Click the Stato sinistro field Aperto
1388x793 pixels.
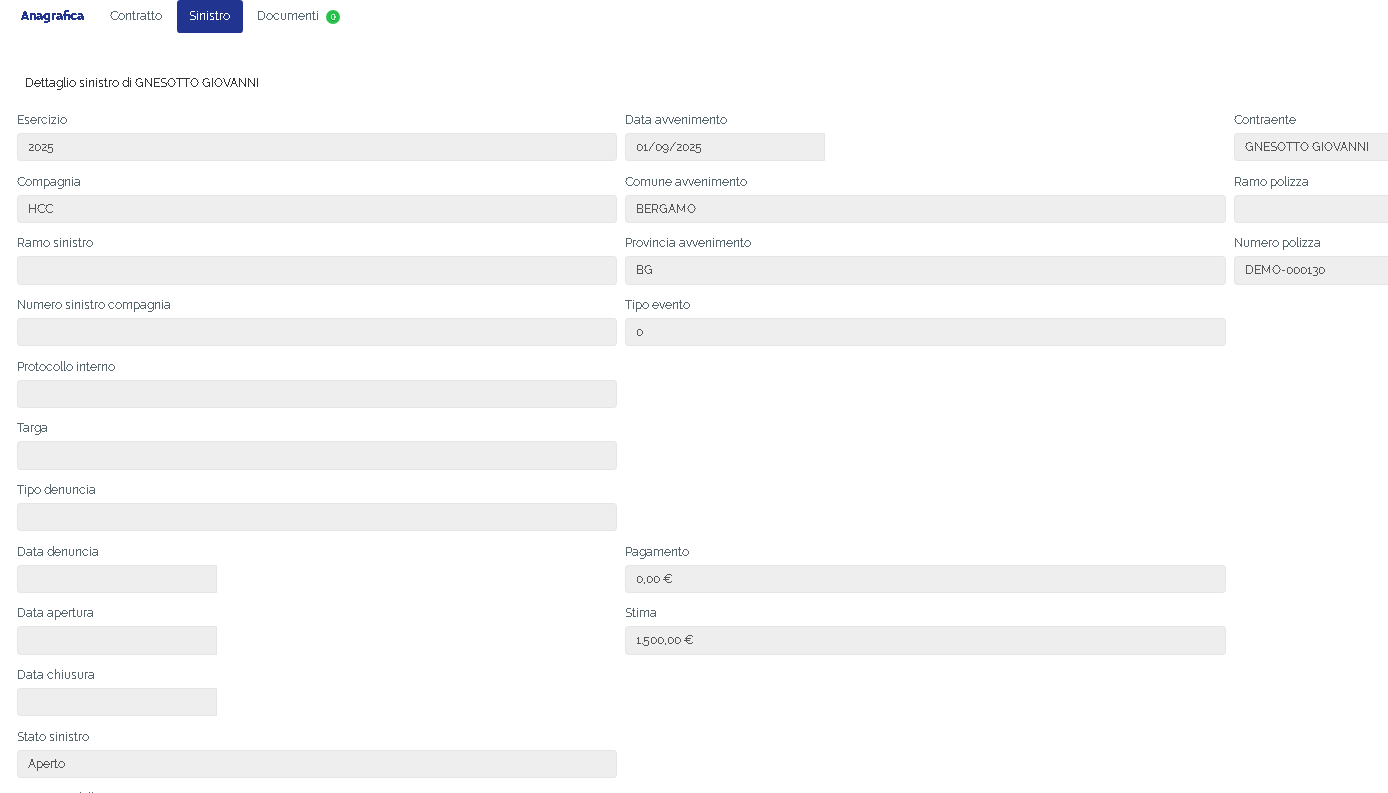point(316,764)
